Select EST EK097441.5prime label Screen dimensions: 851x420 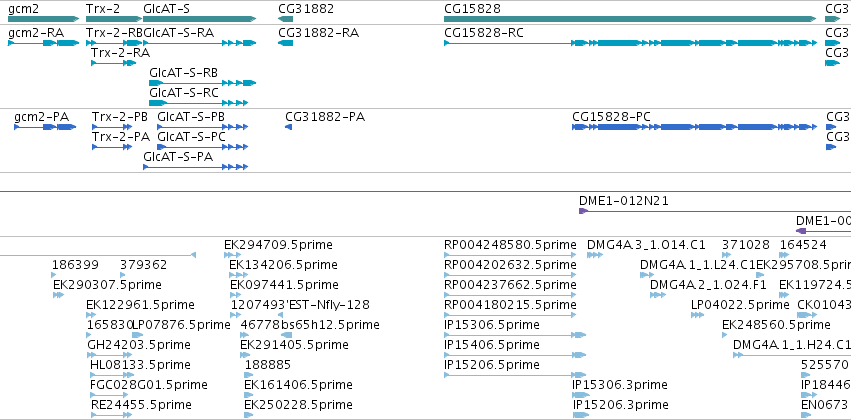[x=284, y=284]
